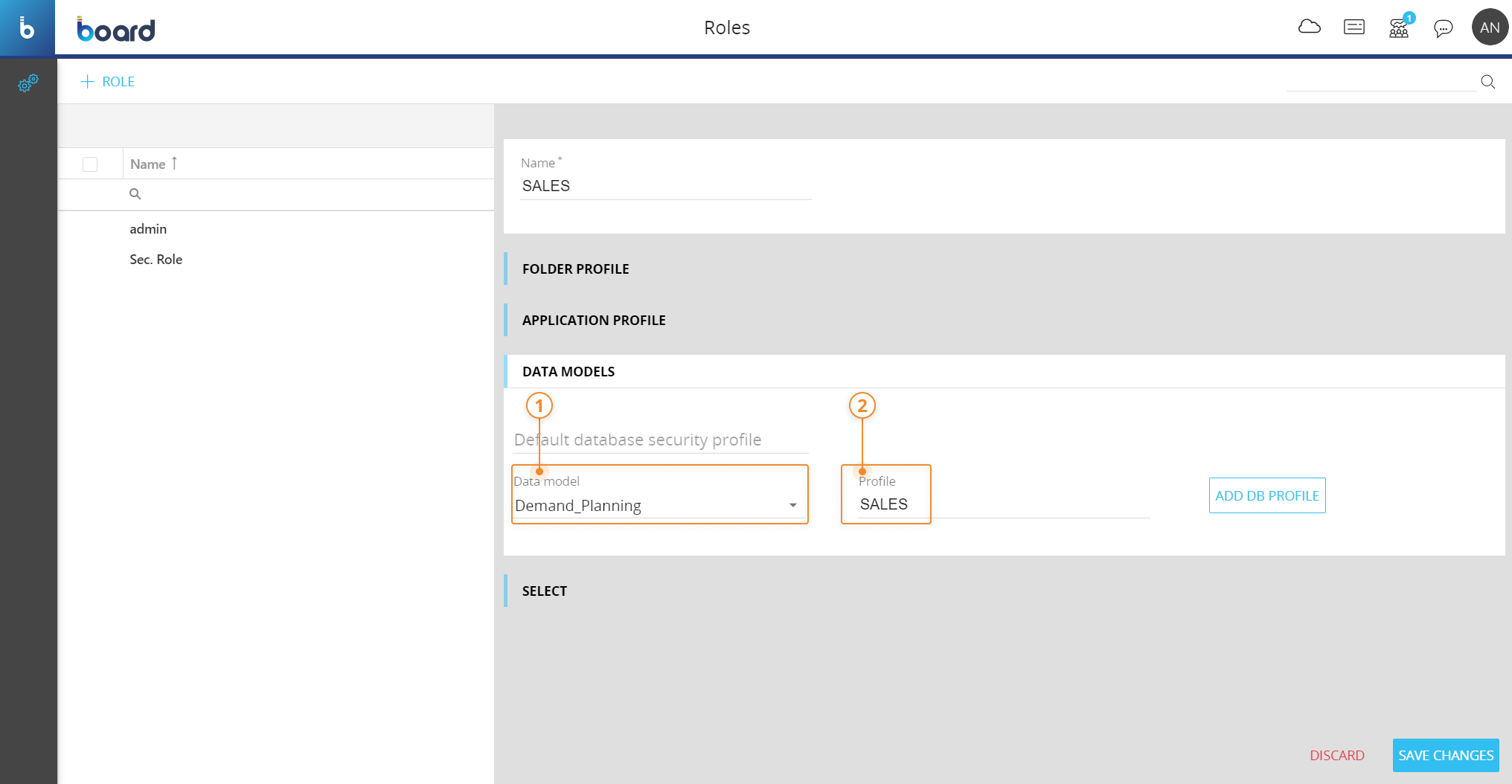
Task: Click the Board home logo icon
Action: [x=27, y=28]
